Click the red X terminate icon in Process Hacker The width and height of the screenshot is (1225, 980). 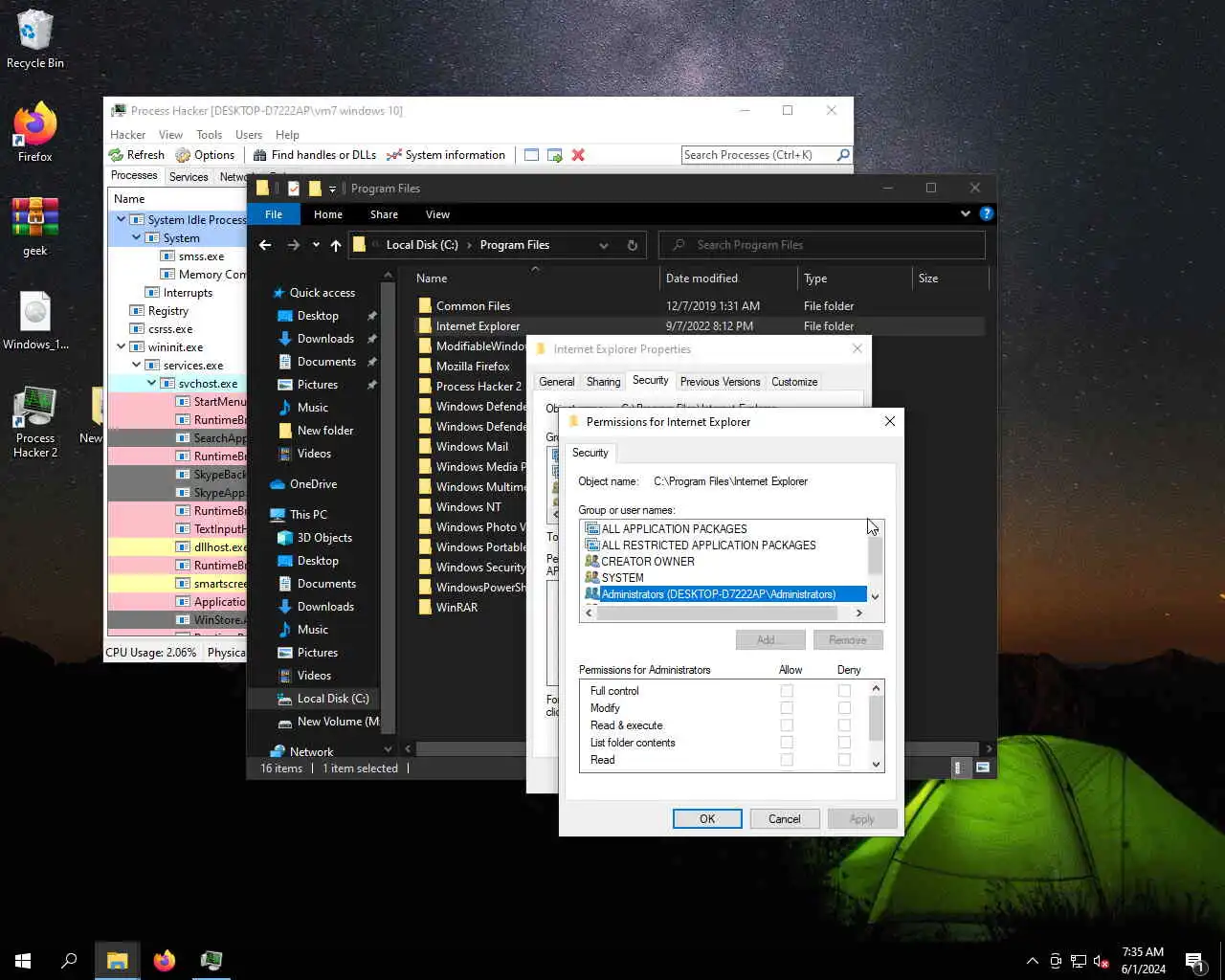[x=578, y=155]
